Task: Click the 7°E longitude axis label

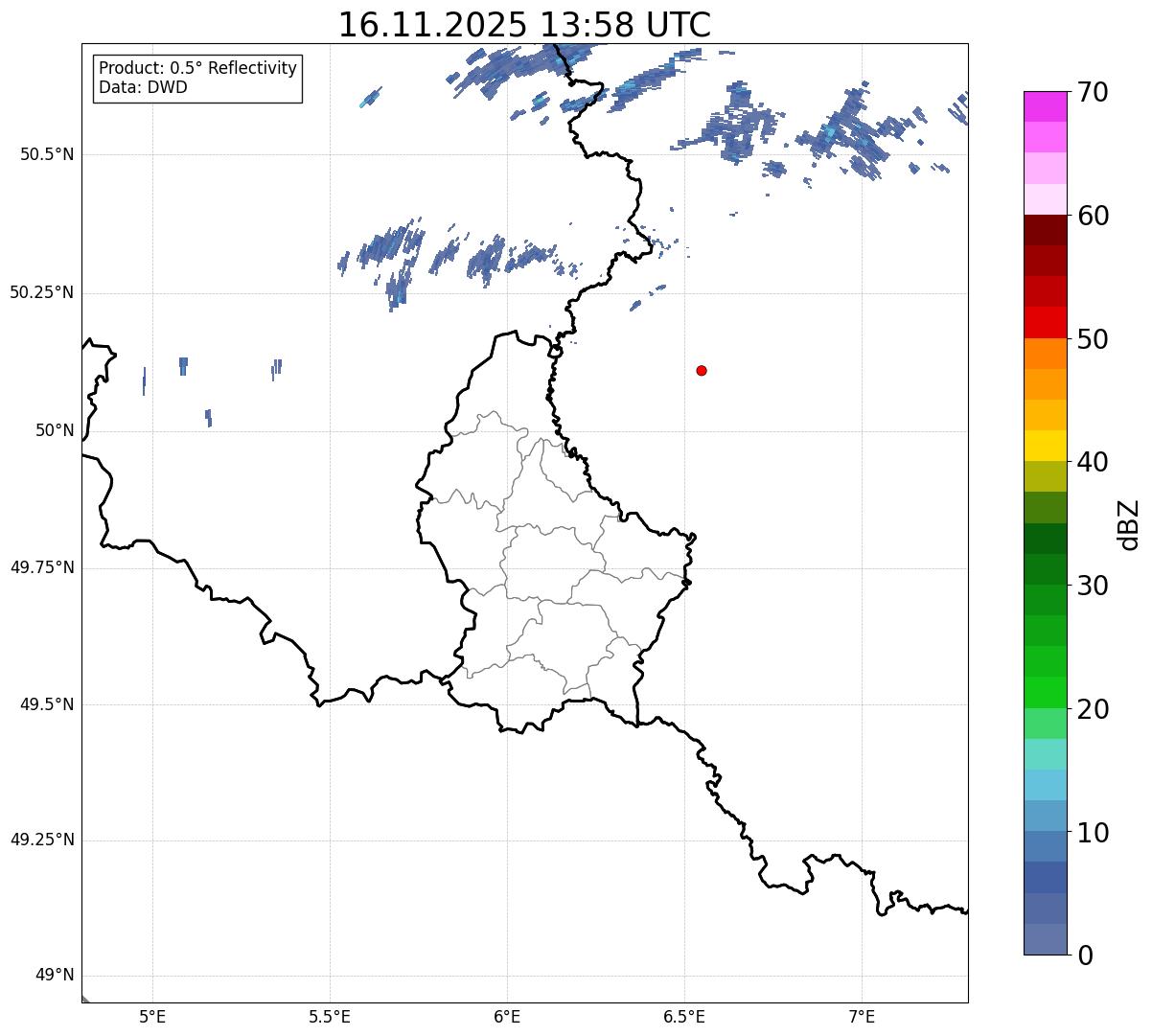Action: [862, 1016]
